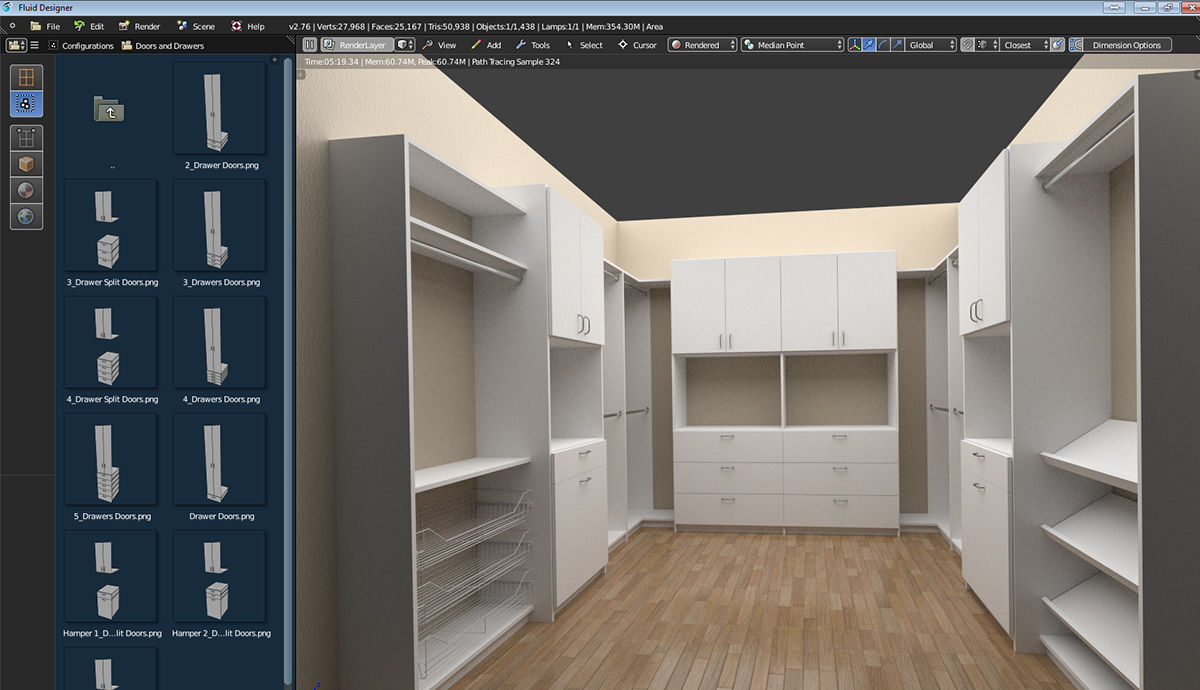
Task: Click the library panel vertical scrollbar
Action: [289, 372]
